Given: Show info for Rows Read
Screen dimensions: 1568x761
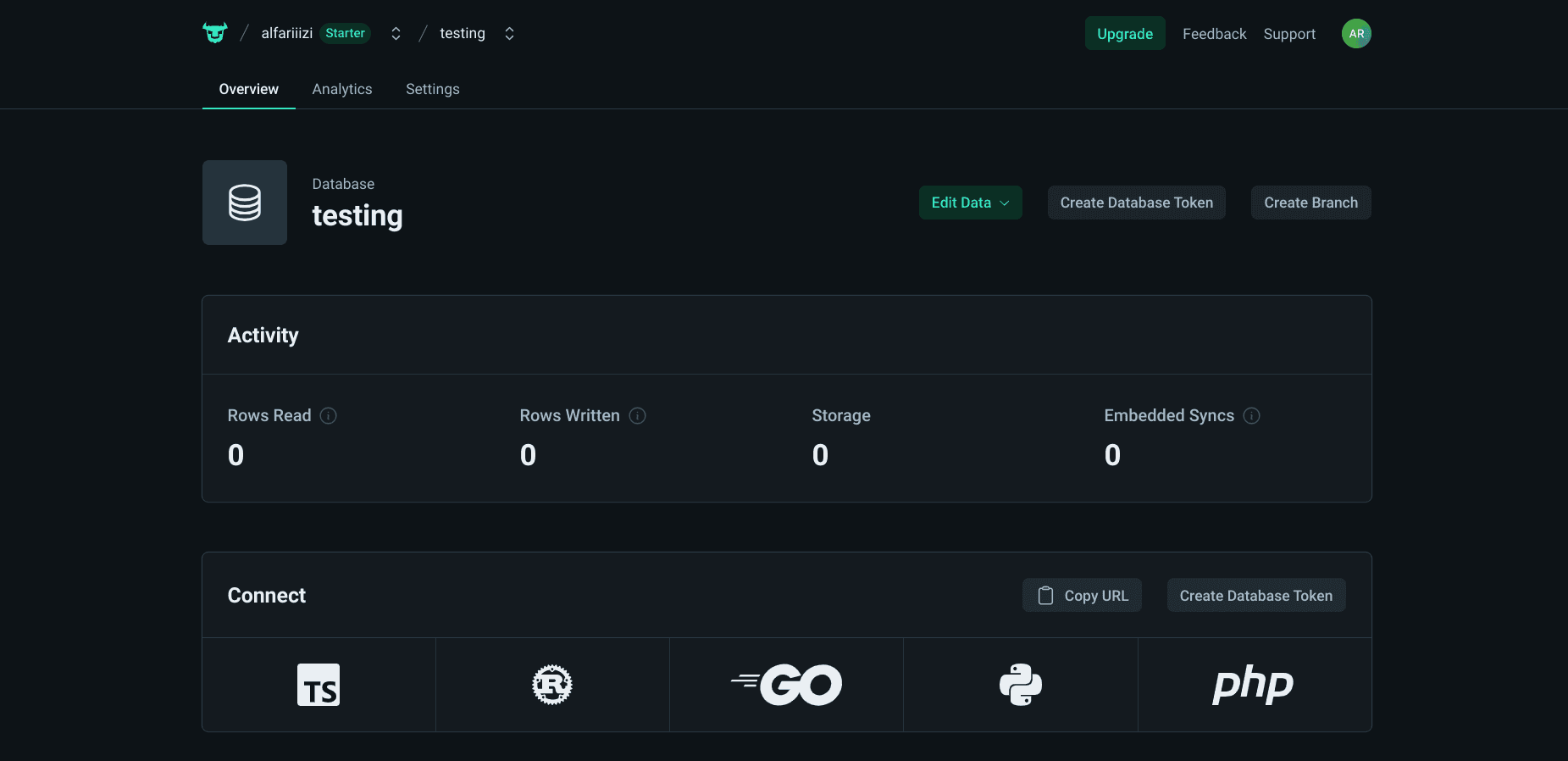Looking at the screenshot, I should [329, 415].
